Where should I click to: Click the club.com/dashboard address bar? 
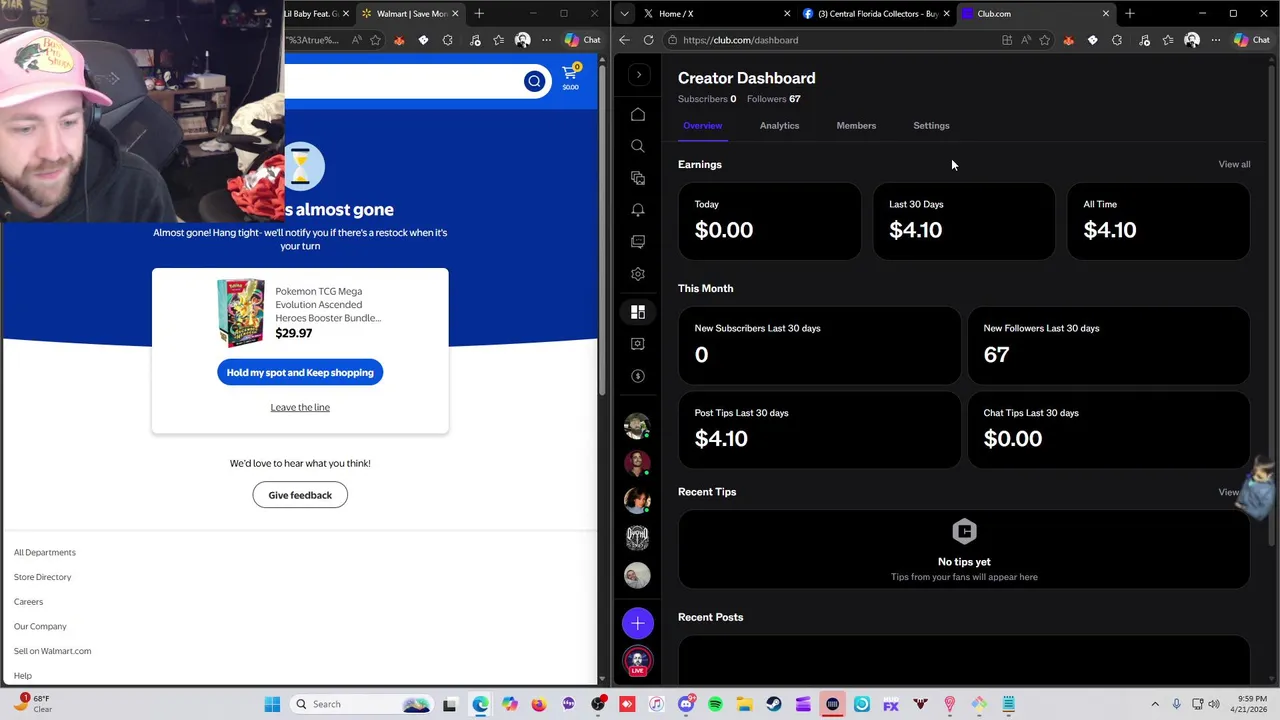point(830,40)
